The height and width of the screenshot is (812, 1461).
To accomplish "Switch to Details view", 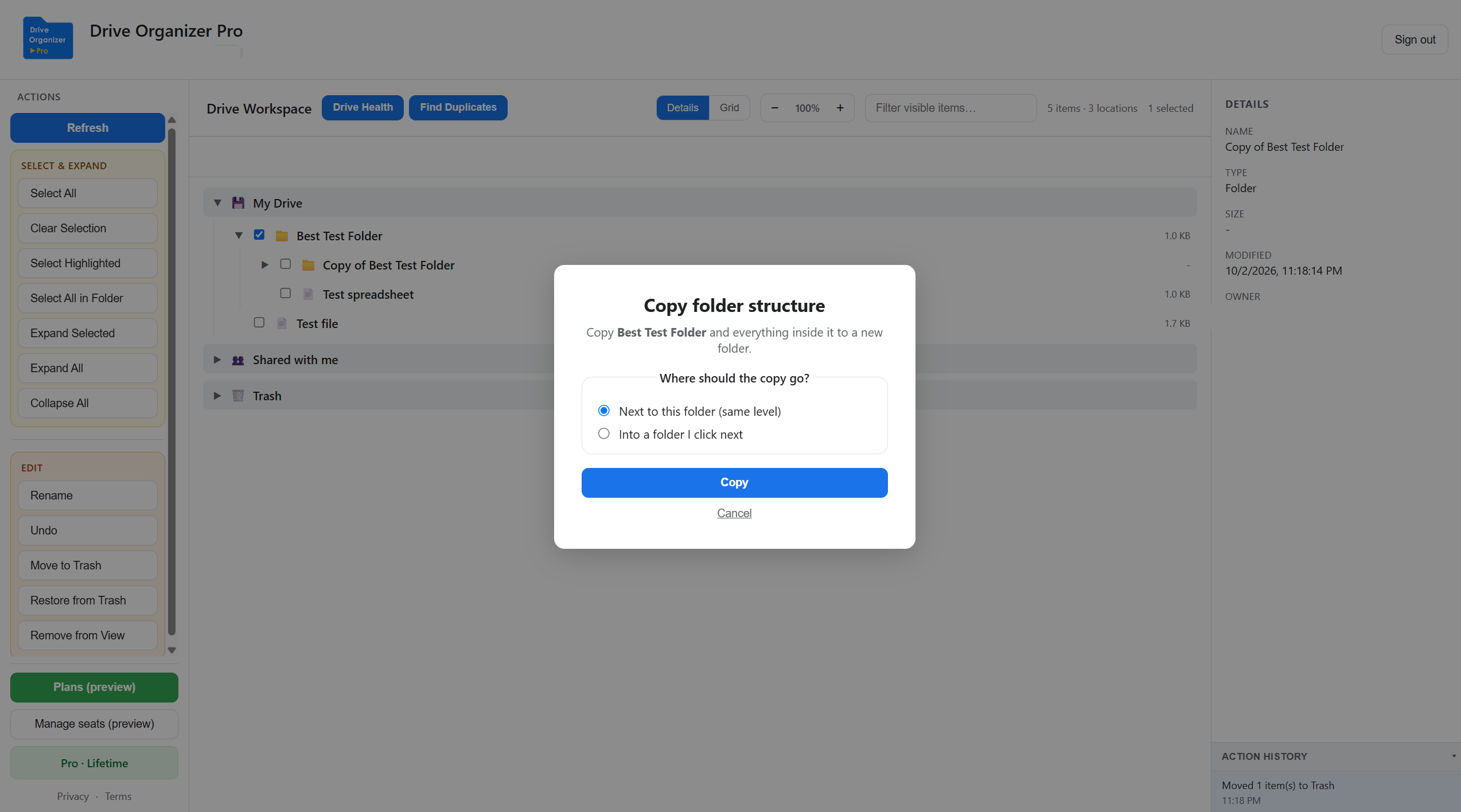I will (683, 108).
